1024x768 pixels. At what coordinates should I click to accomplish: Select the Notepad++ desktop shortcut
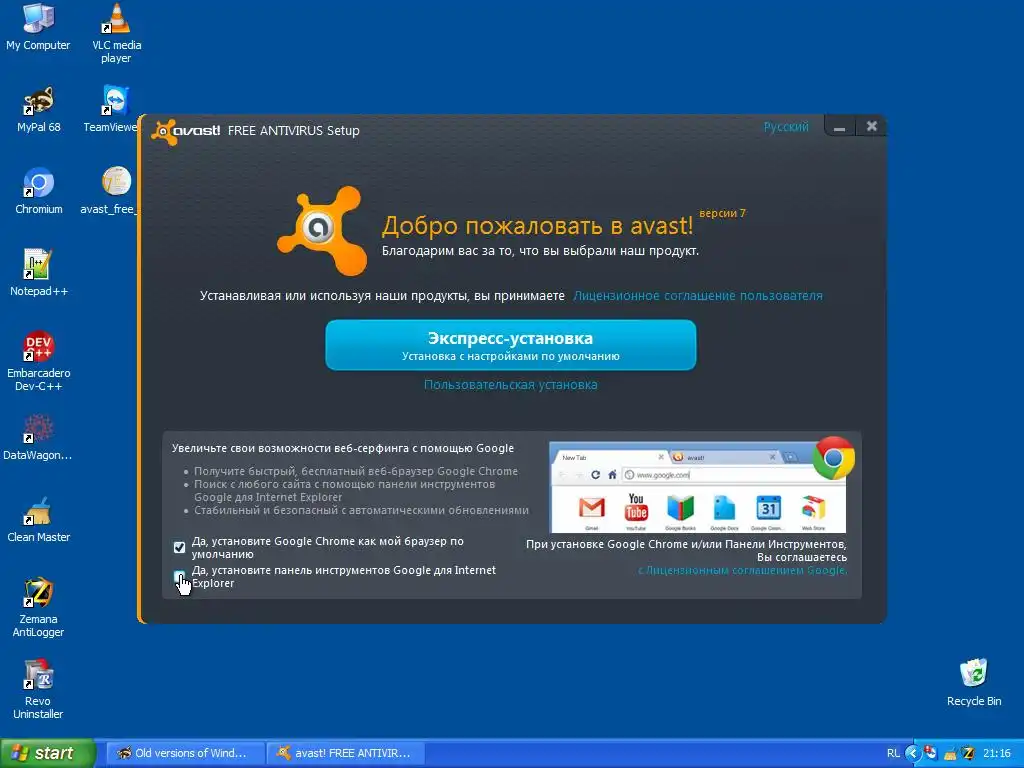38,273
